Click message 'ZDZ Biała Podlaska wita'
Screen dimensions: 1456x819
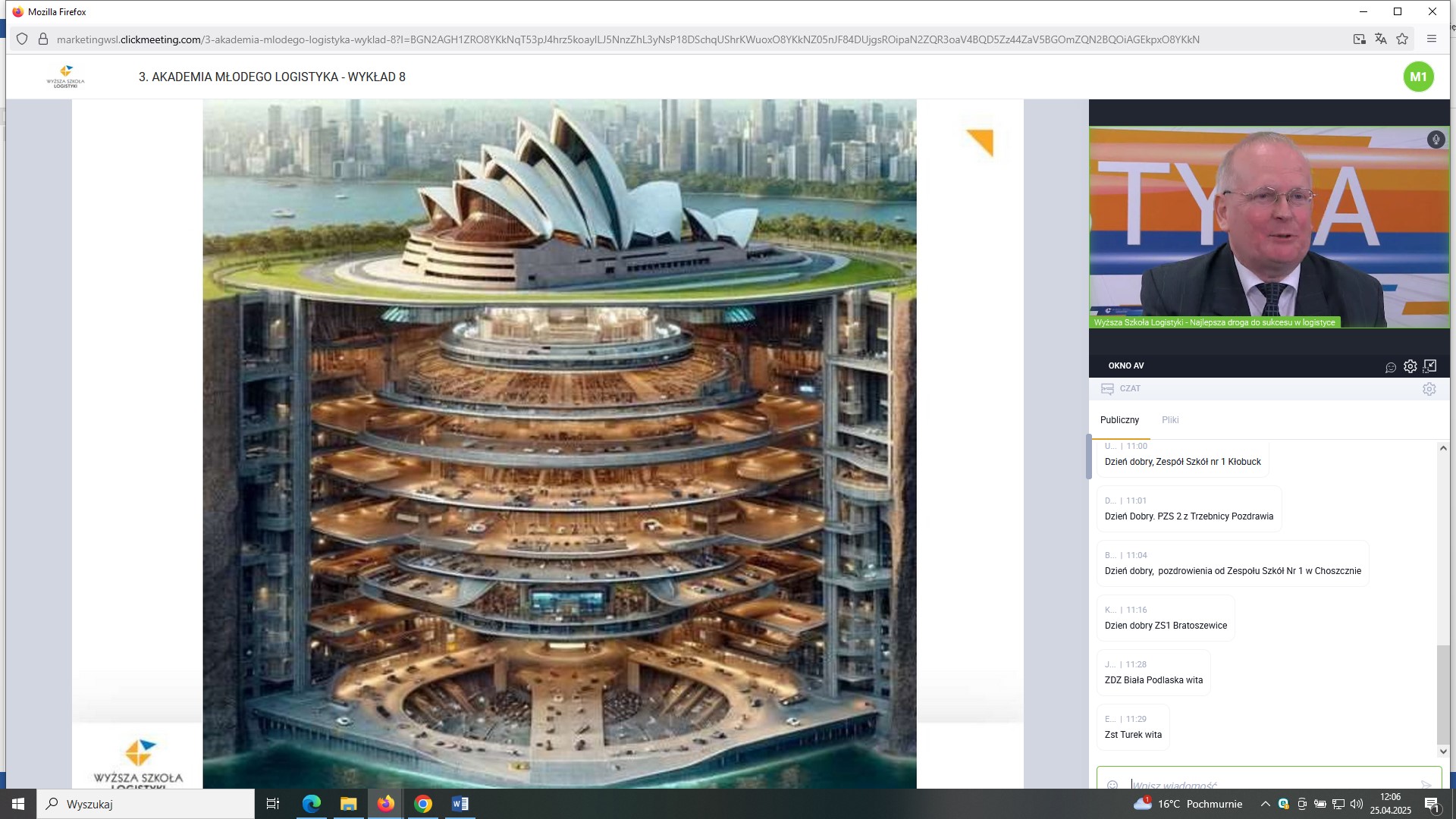(1153, 680)
